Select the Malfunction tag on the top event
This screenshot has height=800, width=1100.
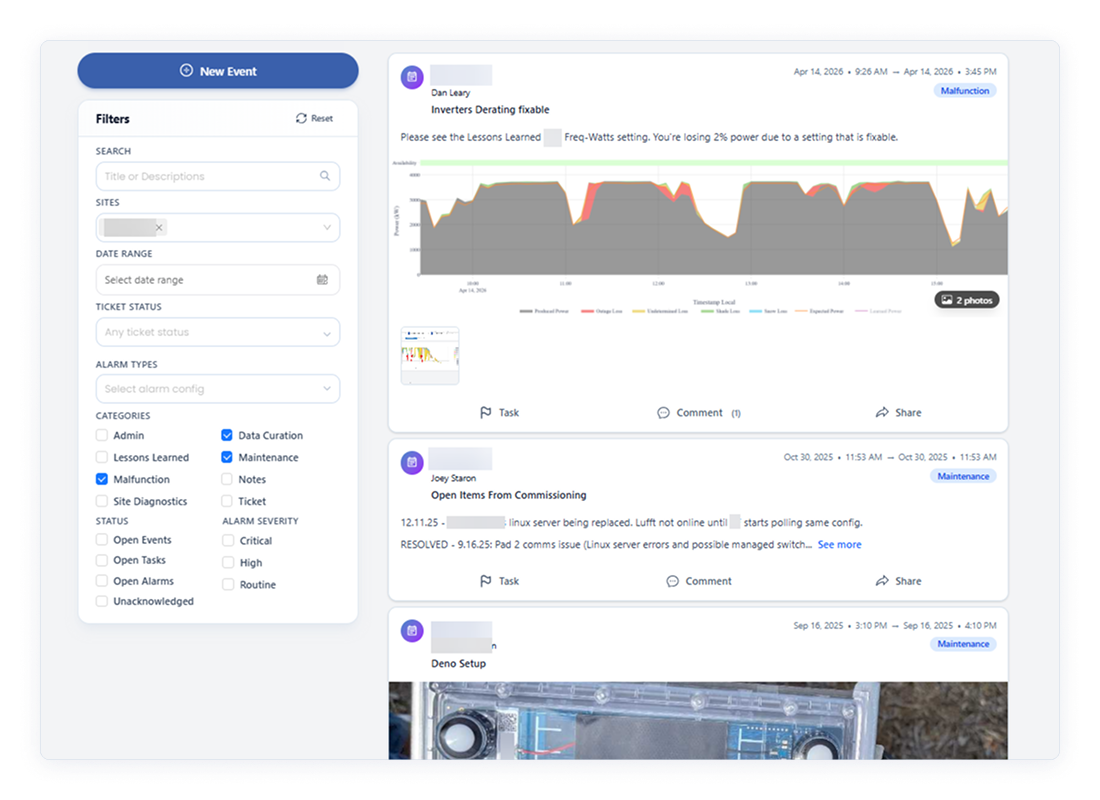(964, 90)
